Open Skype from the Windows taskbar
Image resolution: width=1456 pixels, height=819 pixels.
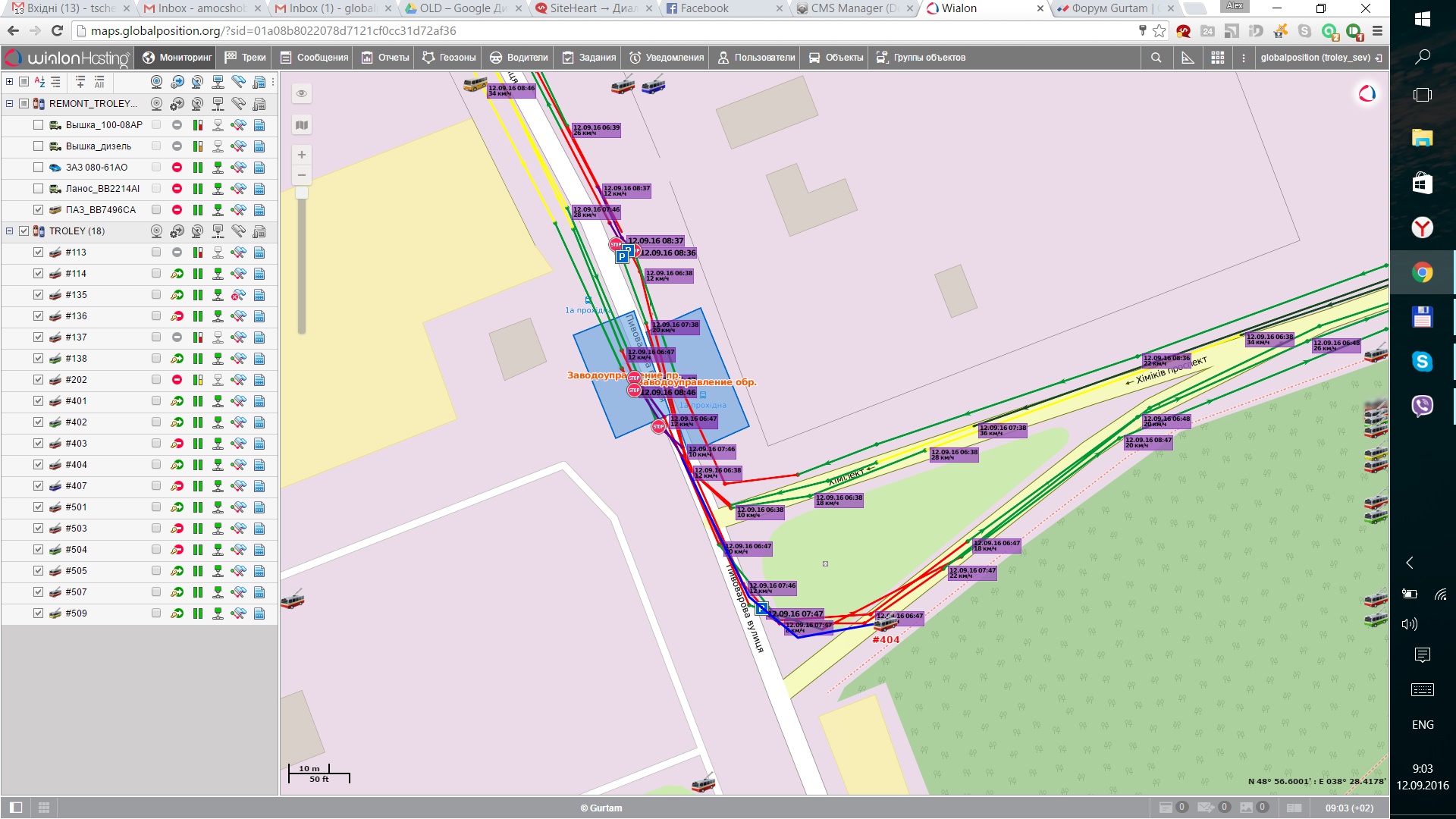(1422, 362)
